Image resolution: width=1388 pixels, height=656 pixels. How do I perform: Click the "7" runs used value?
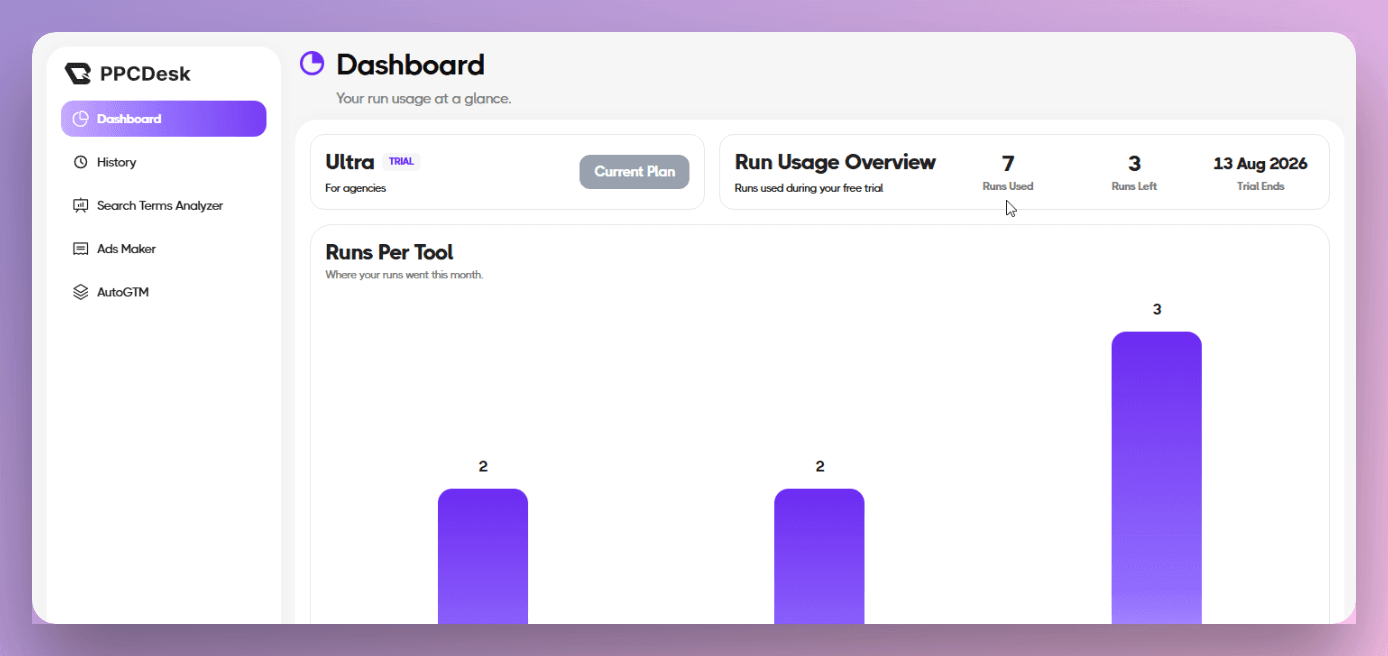[1008, 164]
